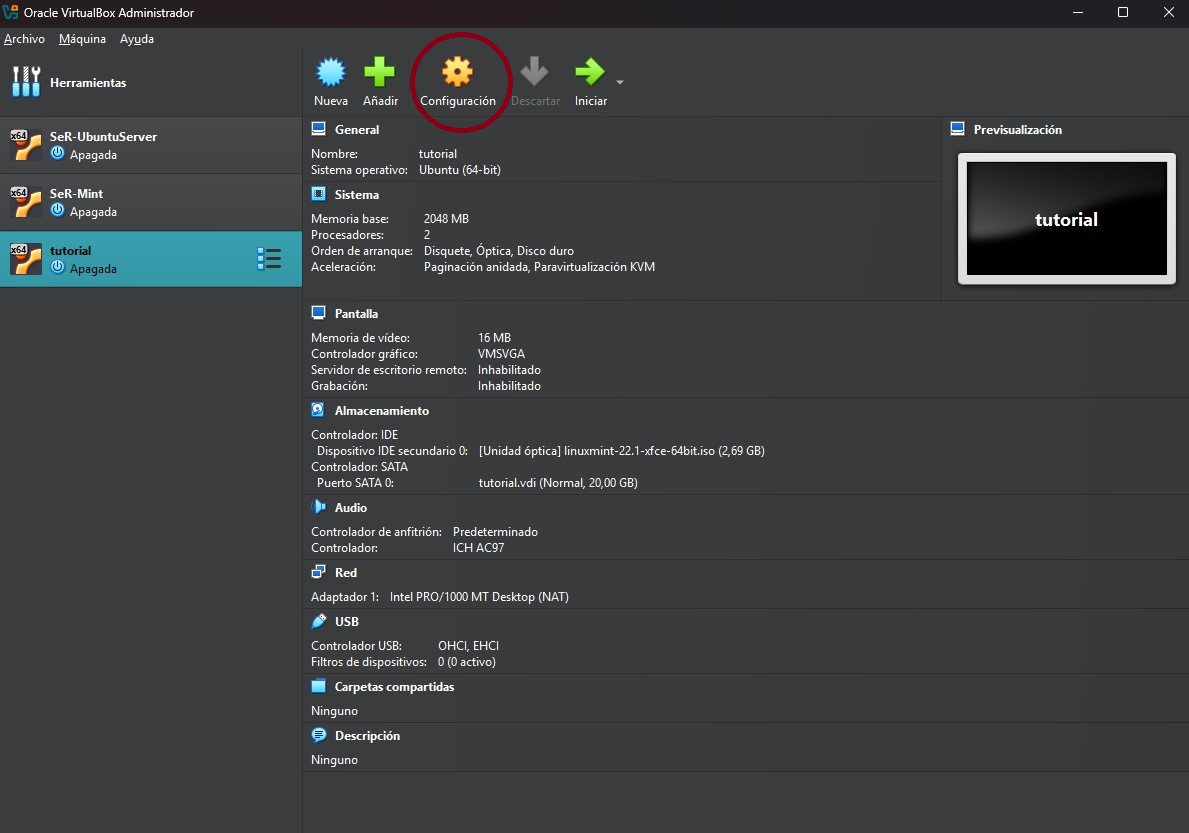Select the tutorial machine name
The image size is (1189, 833).
pos(71,250)
